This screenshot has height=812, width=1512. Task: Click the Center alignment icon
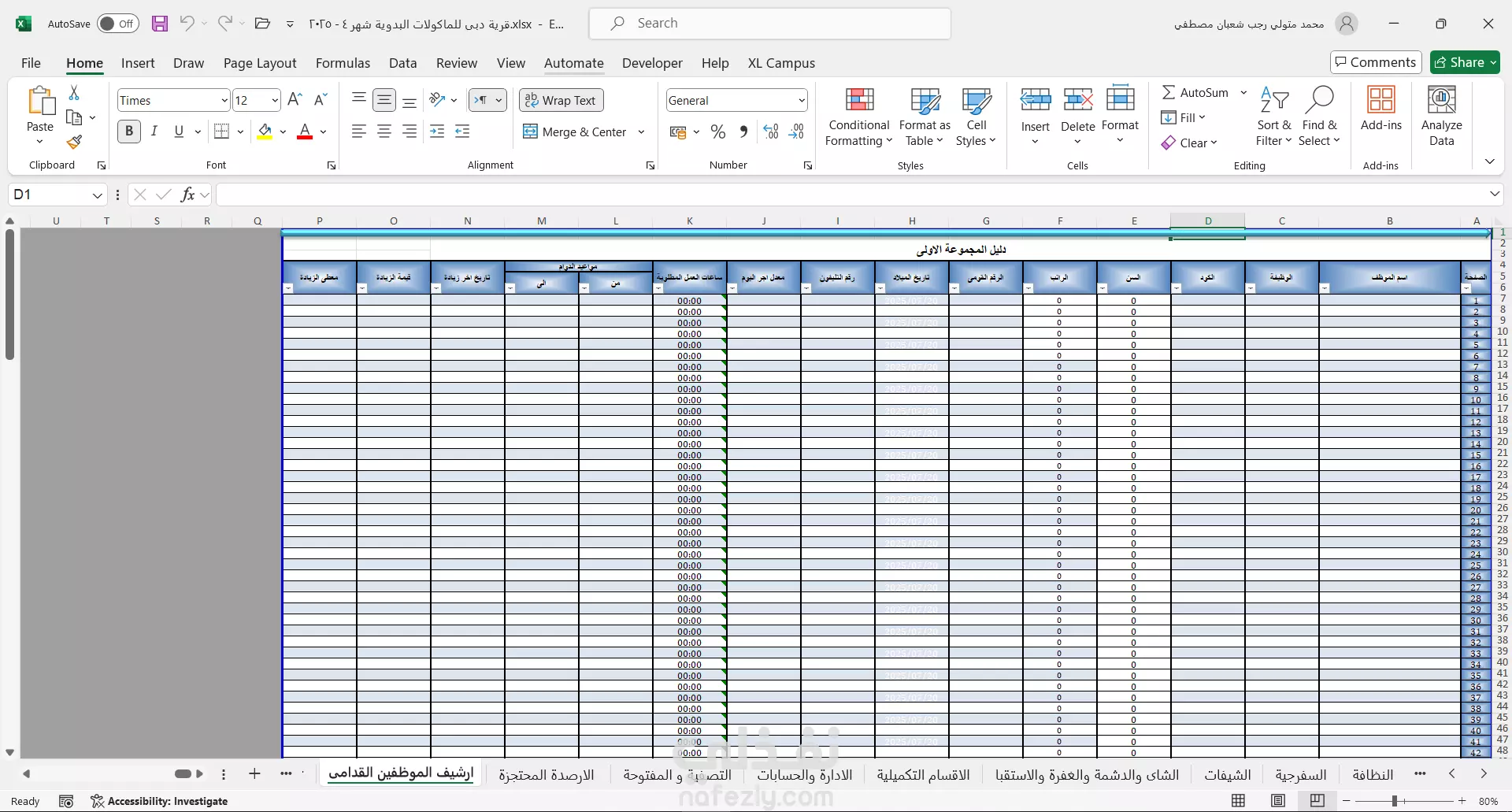click(384, 132)
